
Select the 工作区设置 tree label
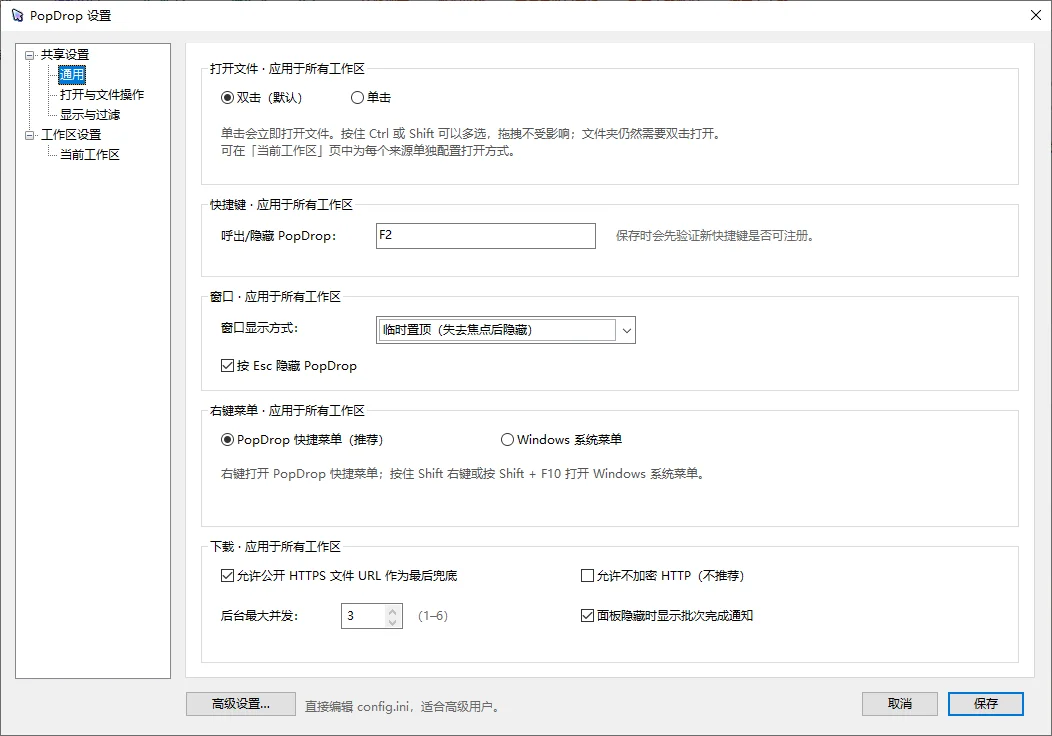pos(71,135)
